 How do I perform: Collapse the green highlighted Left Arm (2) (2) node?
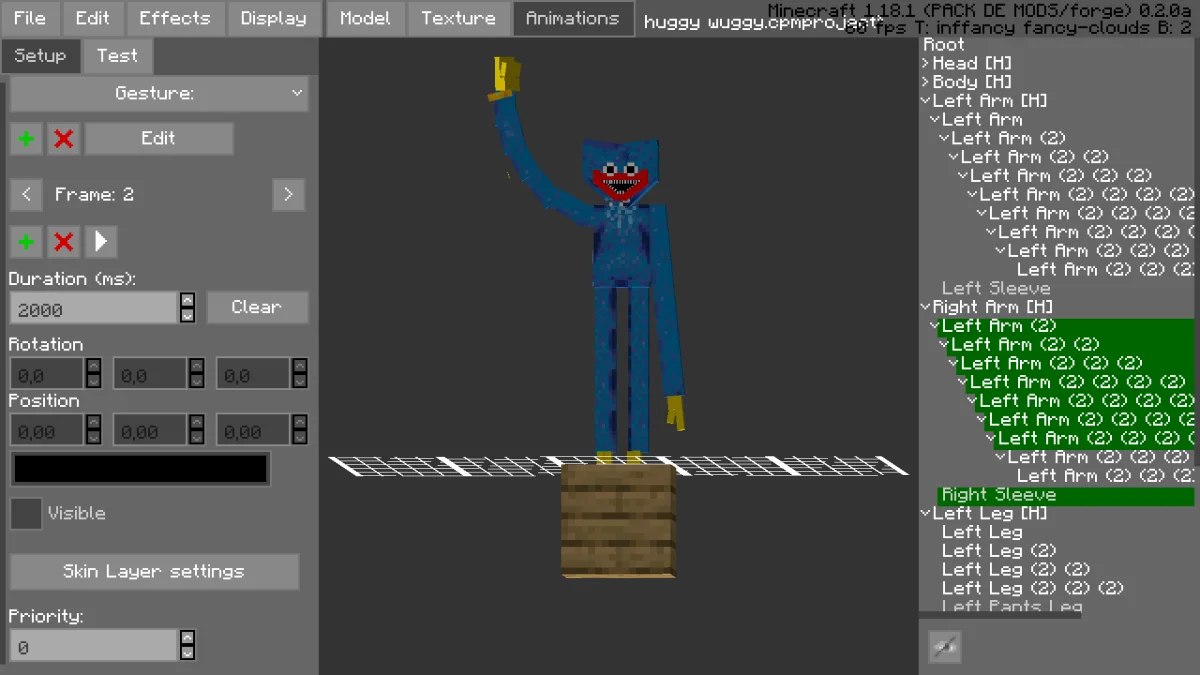(945, 344)
